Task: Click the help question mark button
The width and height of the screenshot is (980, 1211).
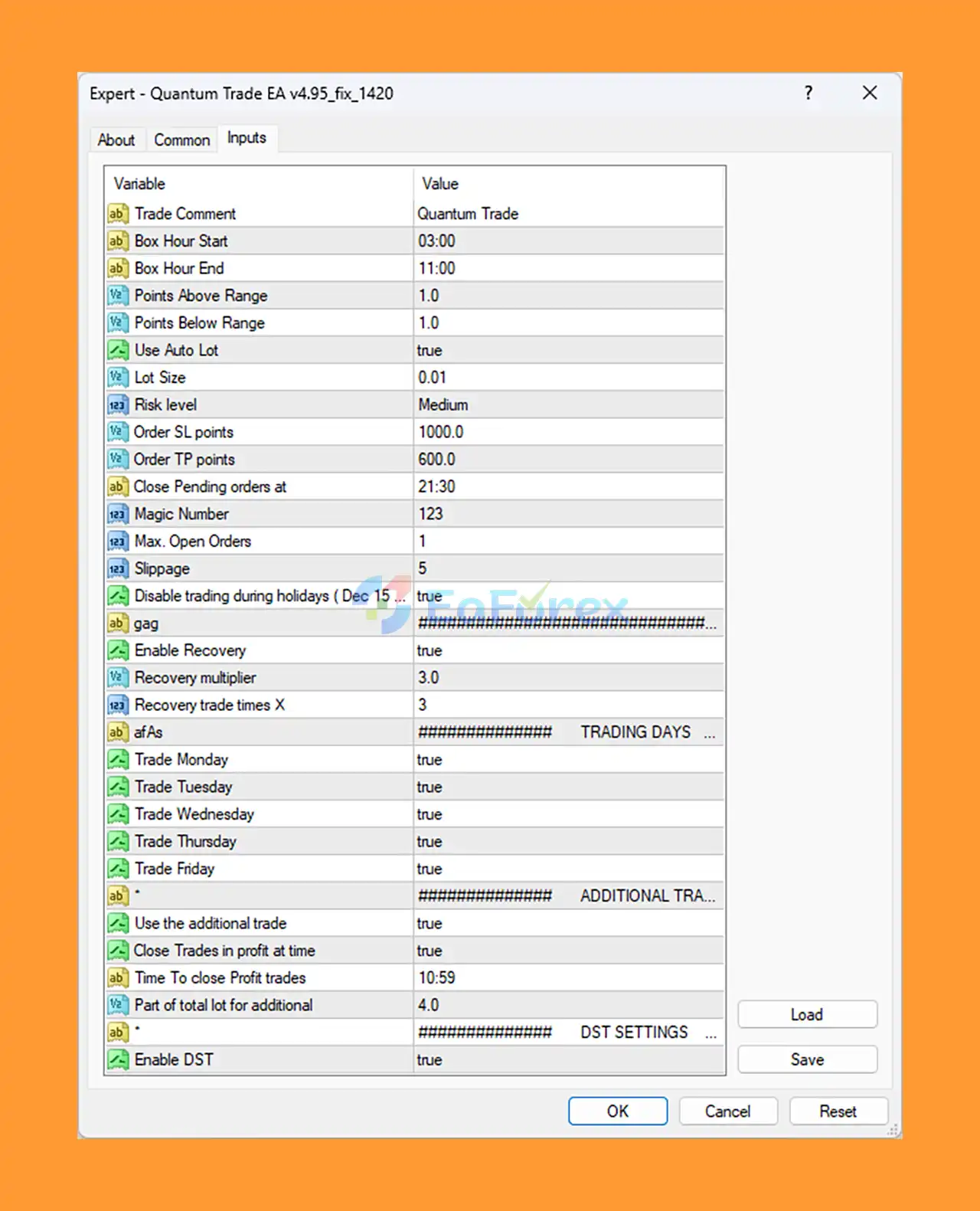Action: 808,93
